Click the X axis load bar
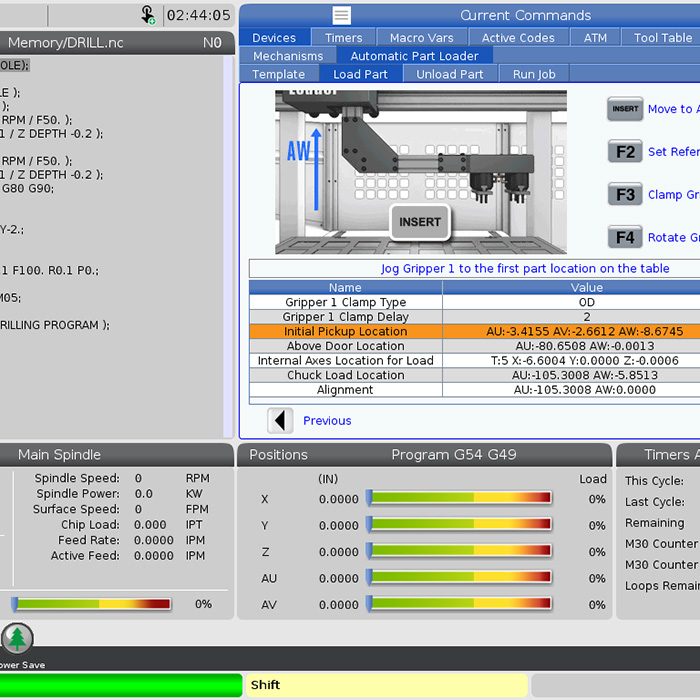700x700 pixels. click(x=460, y=498)
